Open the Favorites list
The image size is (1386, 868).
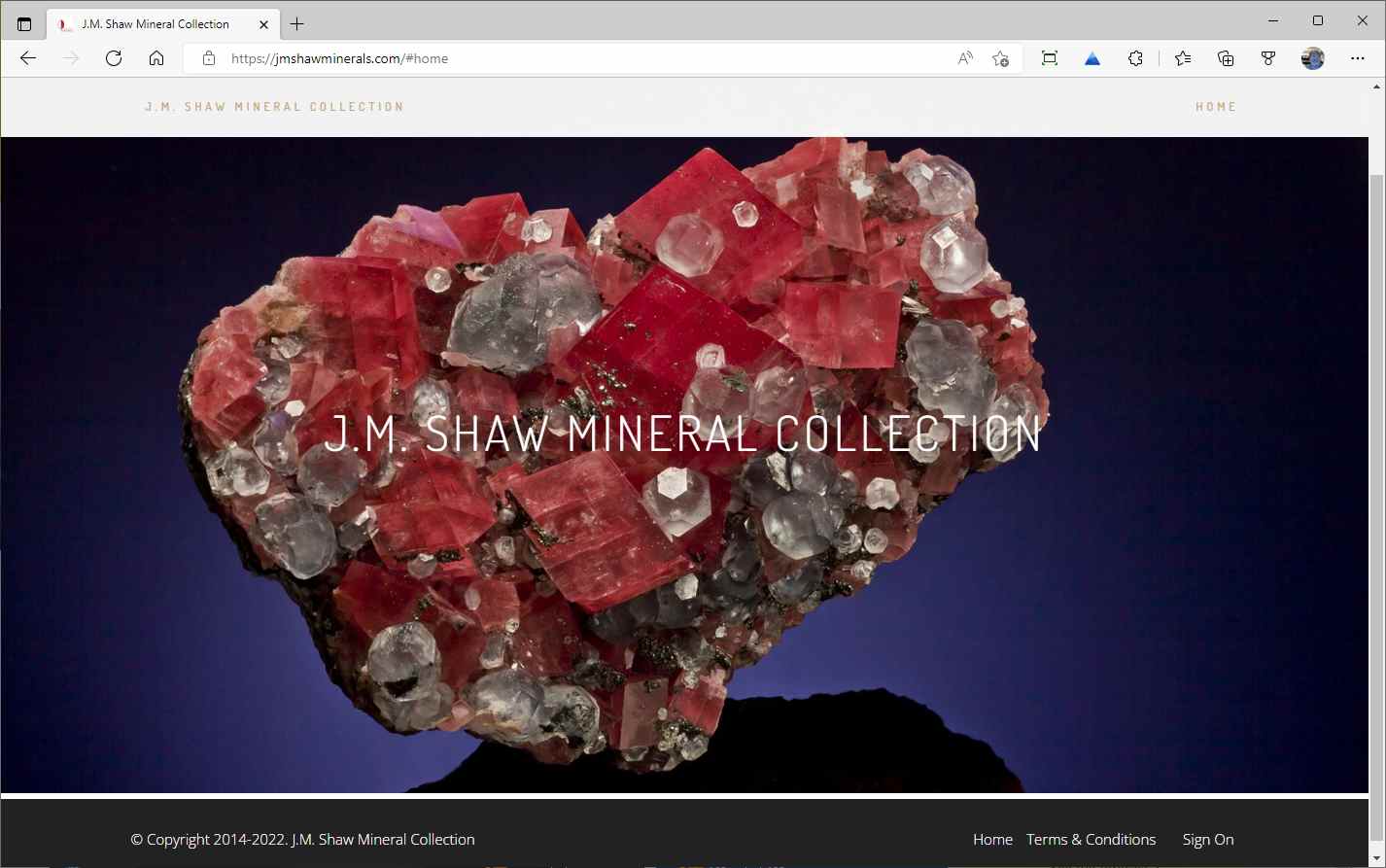click(1181, 58)
